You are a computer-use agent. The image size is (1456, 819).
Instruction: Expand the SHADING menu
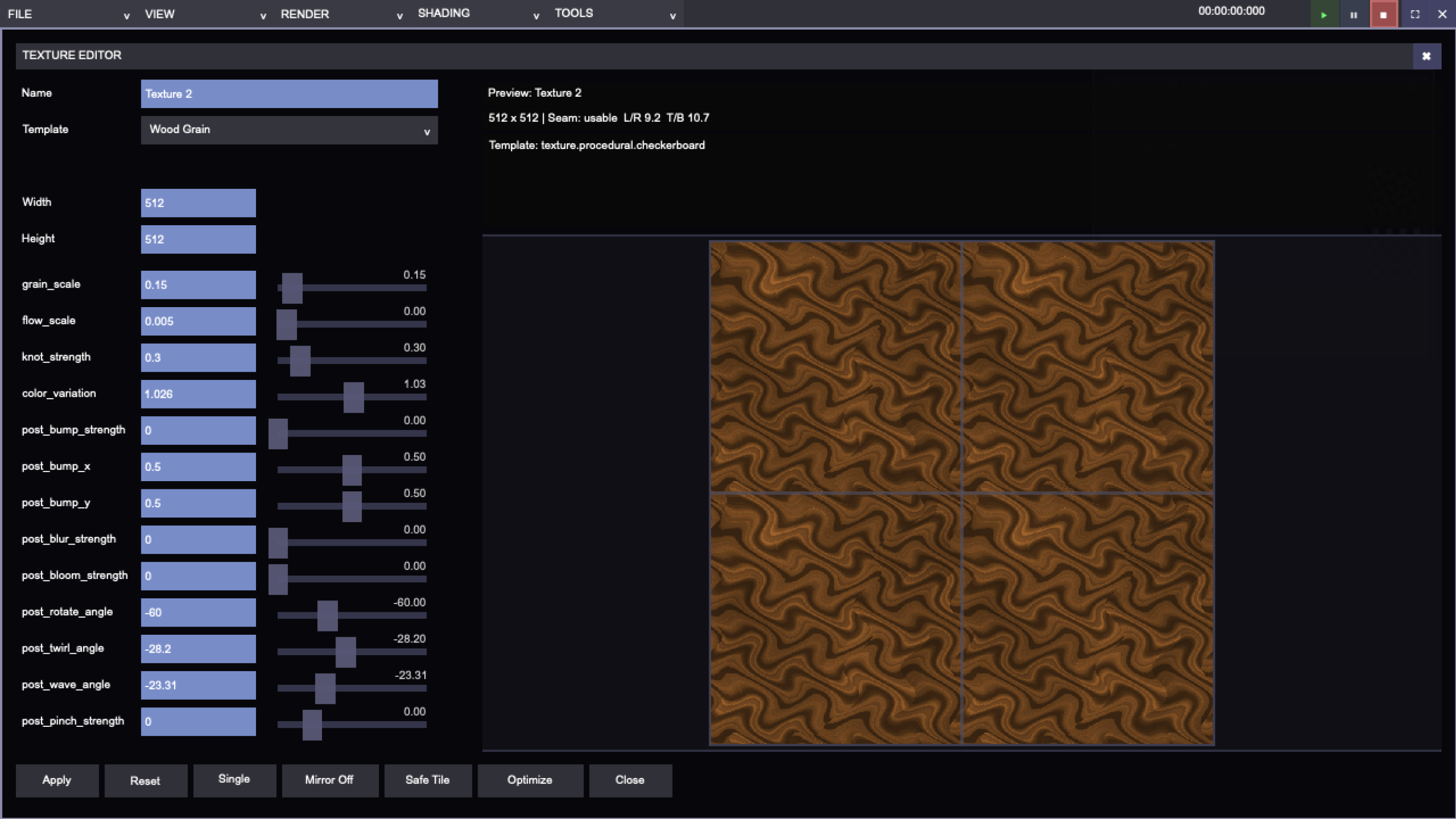[x=478, y=14]
